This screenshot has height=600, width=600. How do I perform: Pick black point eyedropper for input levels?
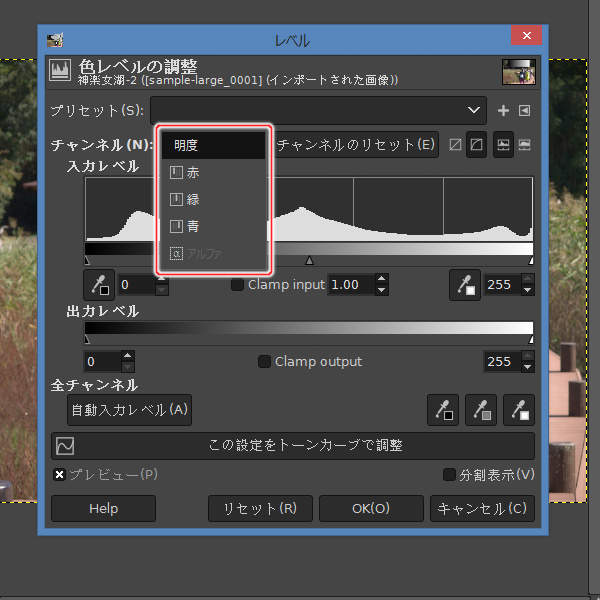point(100,285)
